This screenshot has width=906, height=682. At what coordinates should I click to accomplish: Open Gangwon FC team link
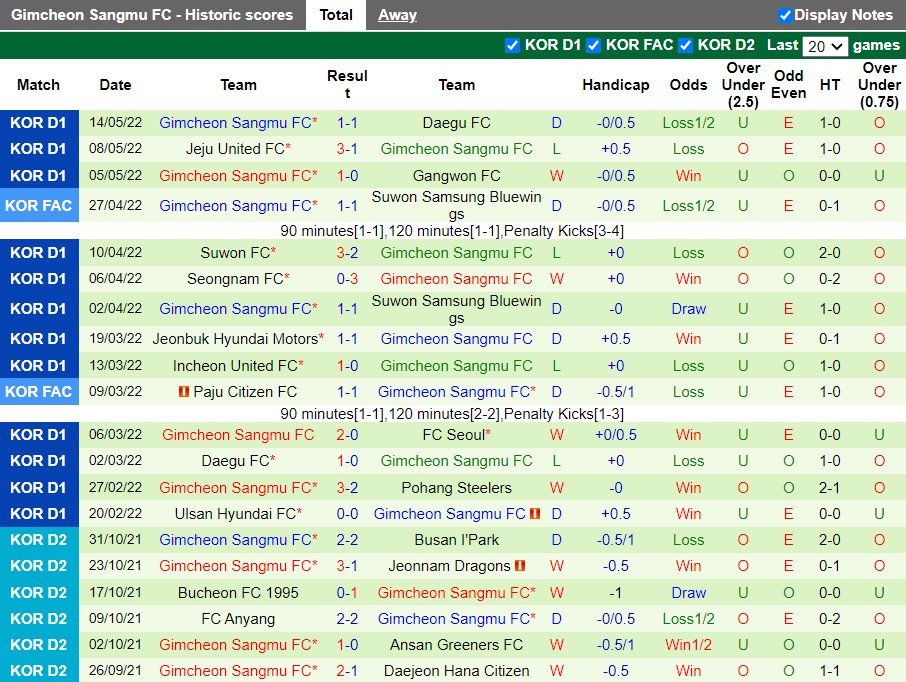[456, 176]
